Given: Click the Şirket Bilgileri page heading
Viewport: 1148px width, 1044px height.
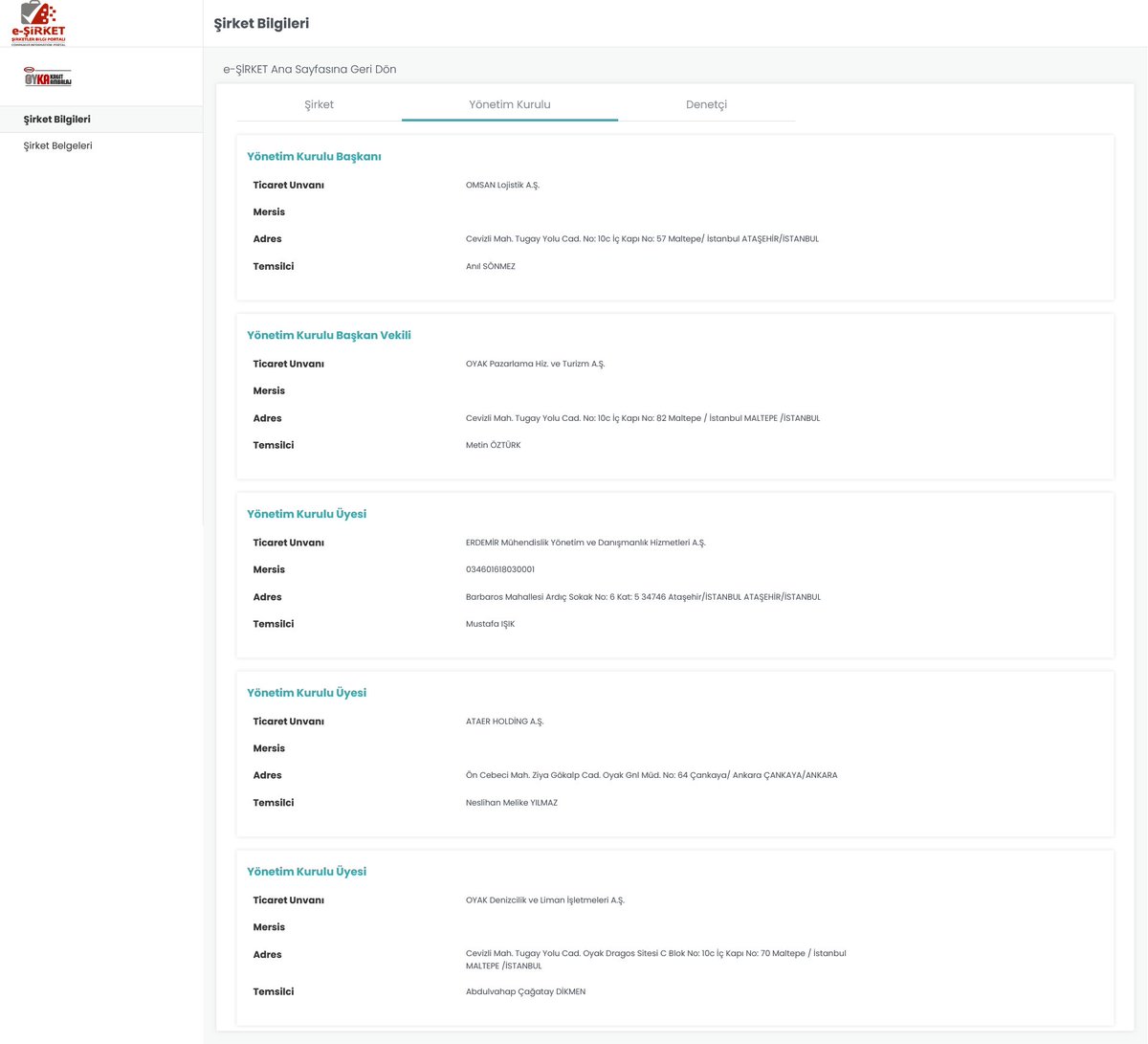Looking at the screenshot, I should click(261, 23).
